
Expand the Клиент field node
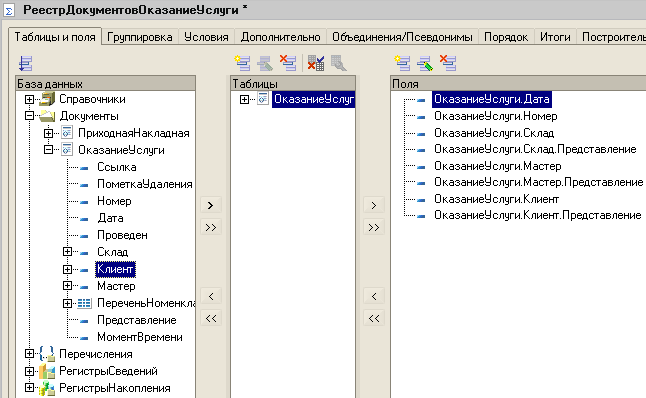(x=67, y=269)
